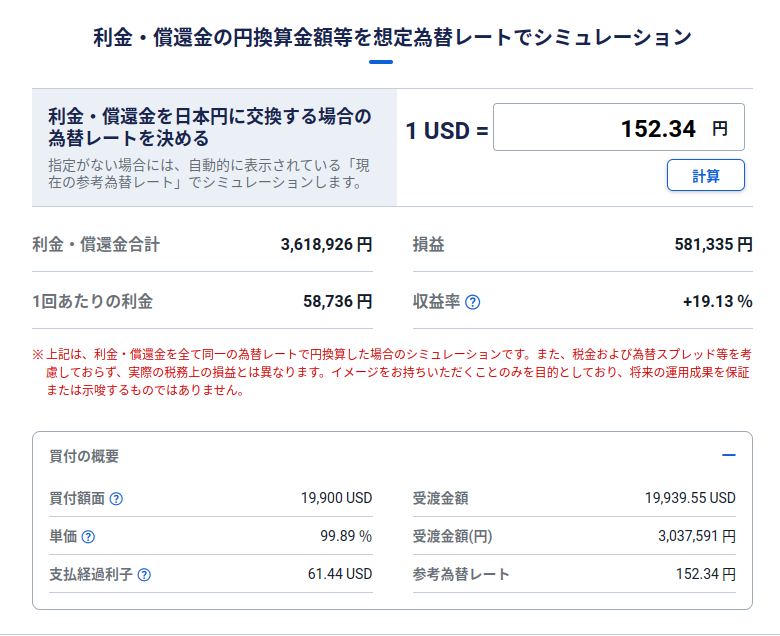Click the 1回あたりの利金 value 58,736円
The width and height of the screenshot is (780, 636).
coord(337,301)
